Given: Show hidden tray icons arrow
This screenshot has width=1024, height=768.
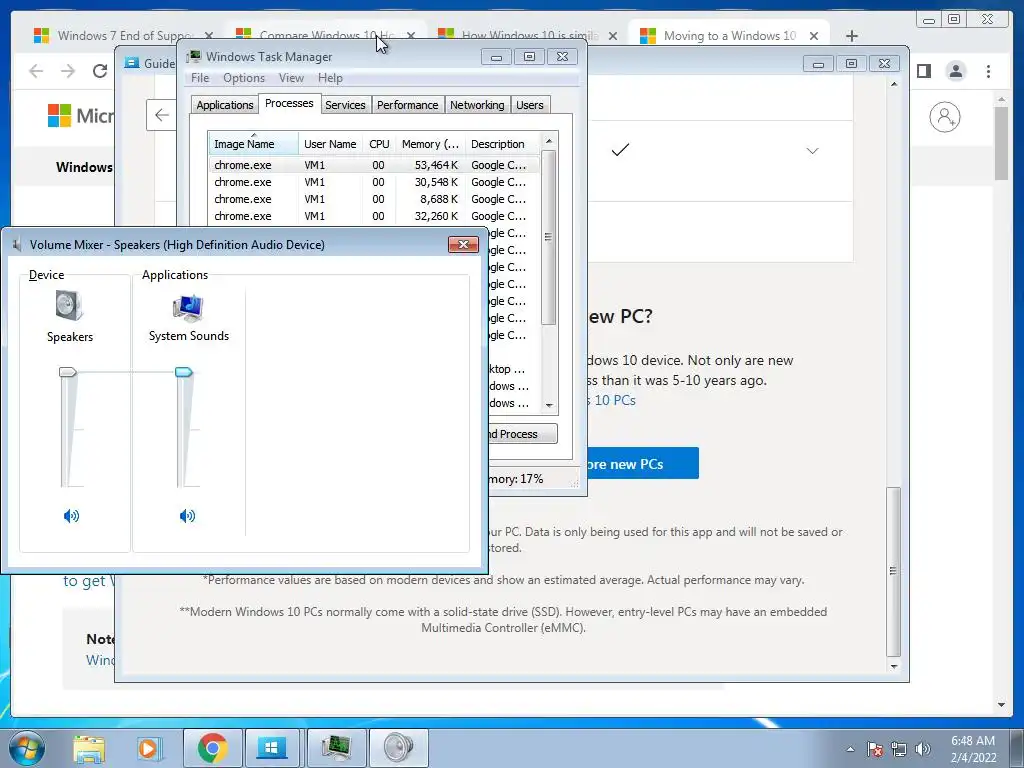Looking at the screenshot, I should [x=850, y=749].
